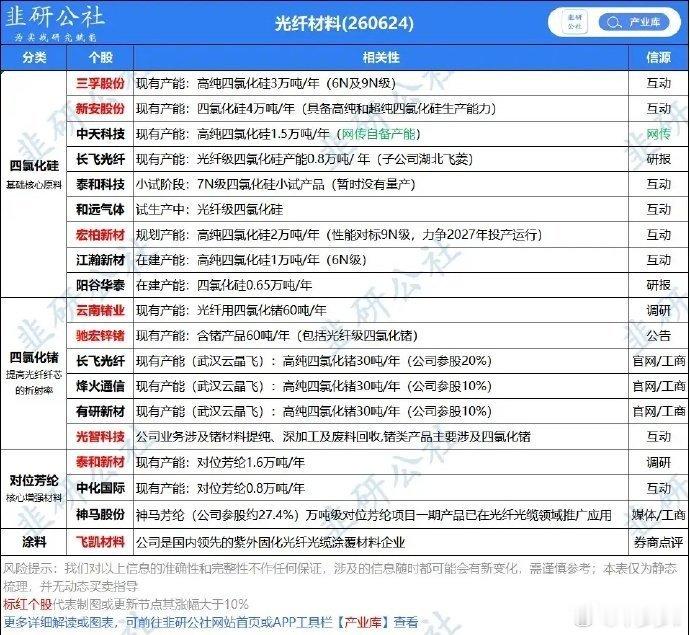690x635 pixels.
Task: Click the 四氯化锗 category cell
Action: (34, 373)
